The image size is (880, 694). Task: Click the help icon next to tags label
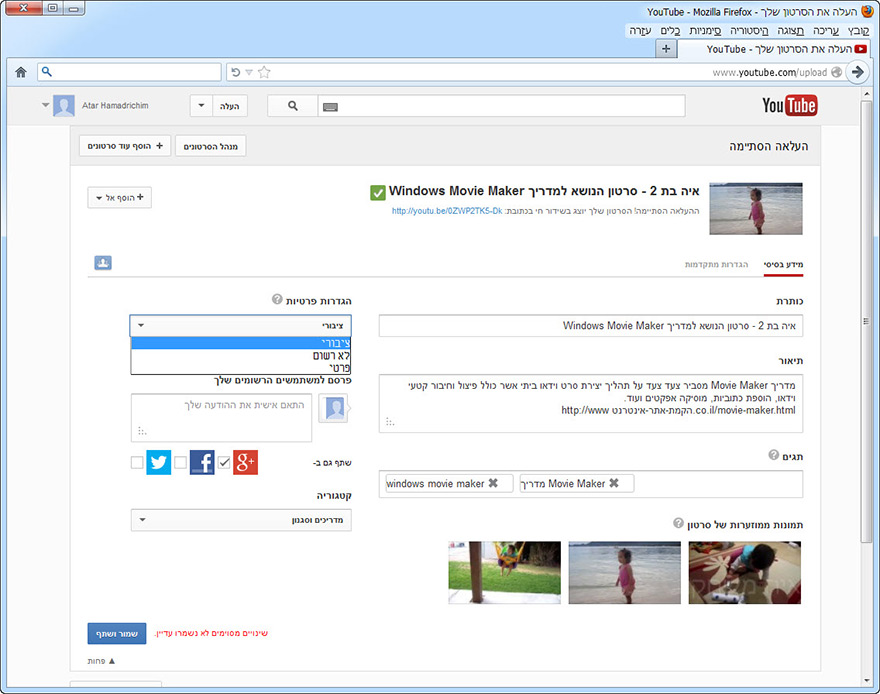(773, 454)
